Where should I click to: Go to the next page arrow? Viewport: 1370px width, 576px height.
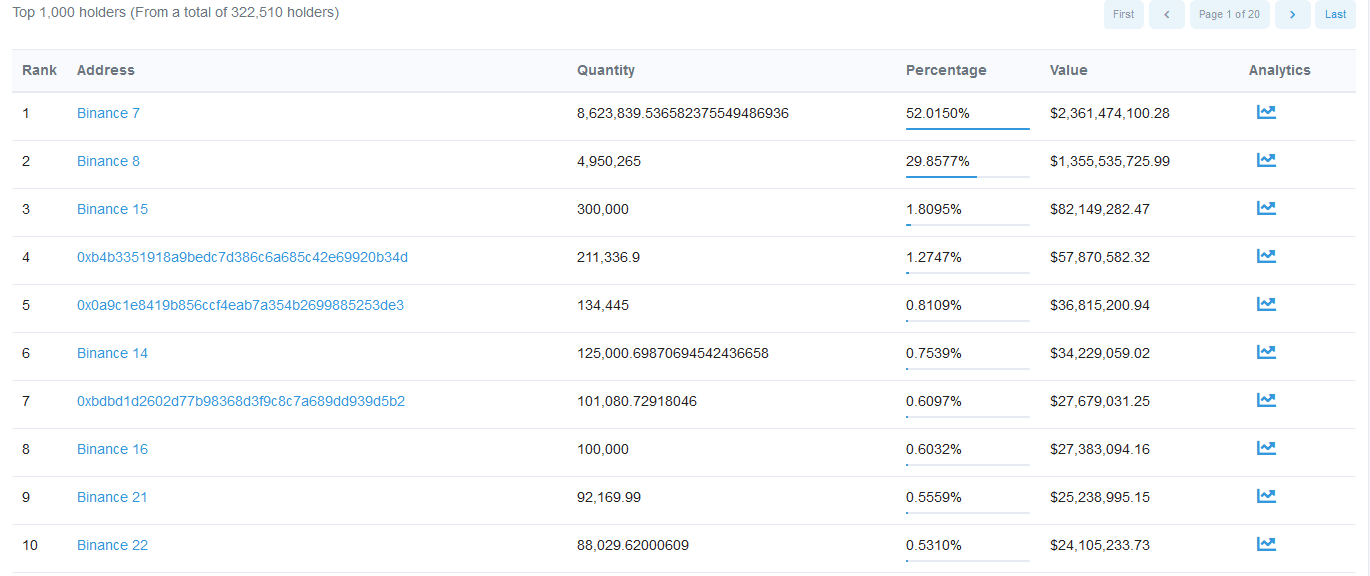tap(1292, 14)
